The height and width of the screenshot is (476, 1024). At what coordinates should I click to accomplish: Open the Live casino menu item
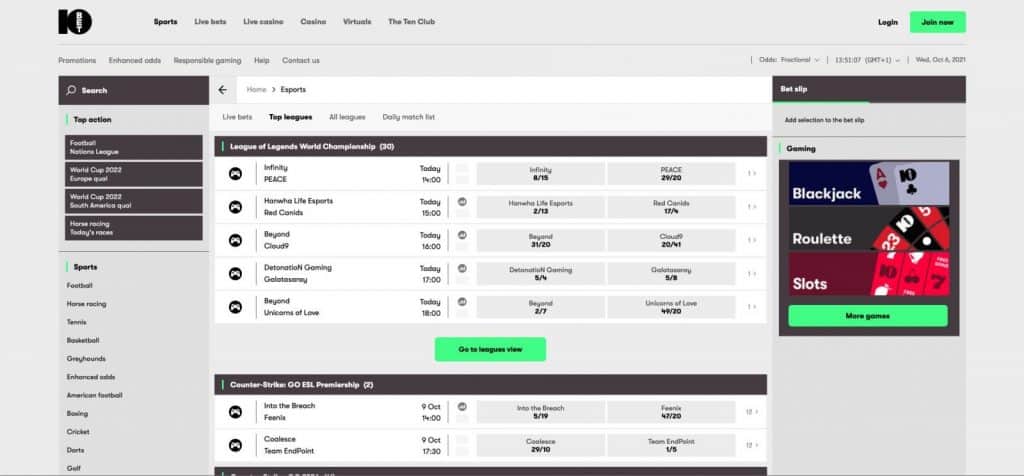264,22
